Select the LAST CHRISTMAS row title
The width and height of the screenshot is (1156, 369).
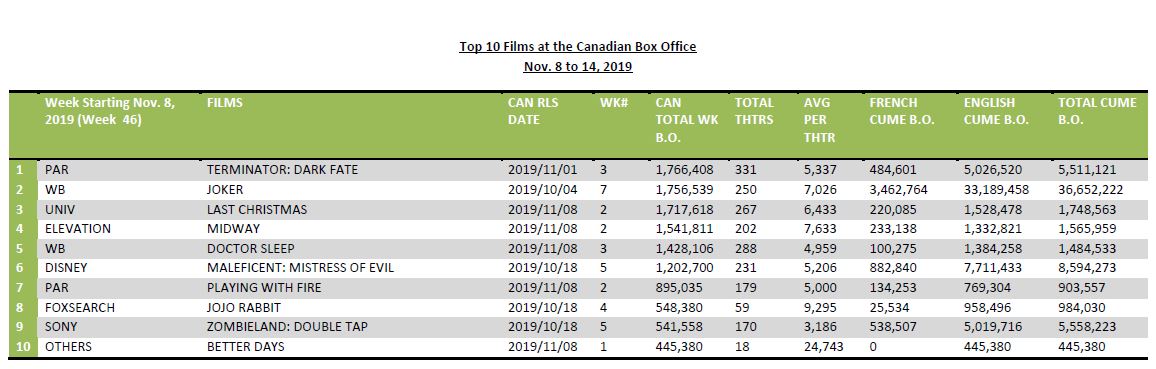pyautogui.click(x=257, y=209)
